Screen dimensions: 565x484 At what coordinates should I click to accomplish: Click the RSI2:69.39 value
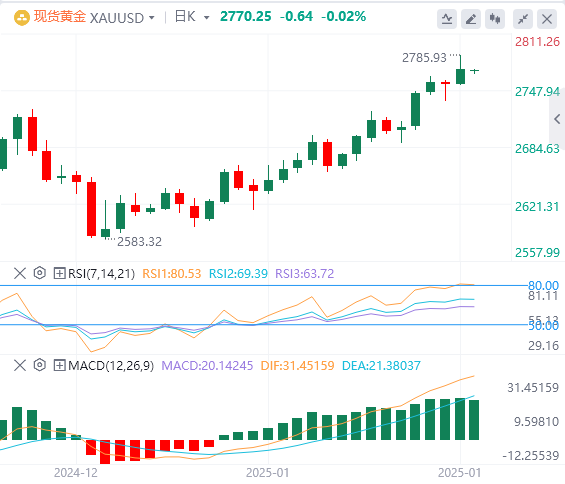pyautogui.click(x=238, y=274)
